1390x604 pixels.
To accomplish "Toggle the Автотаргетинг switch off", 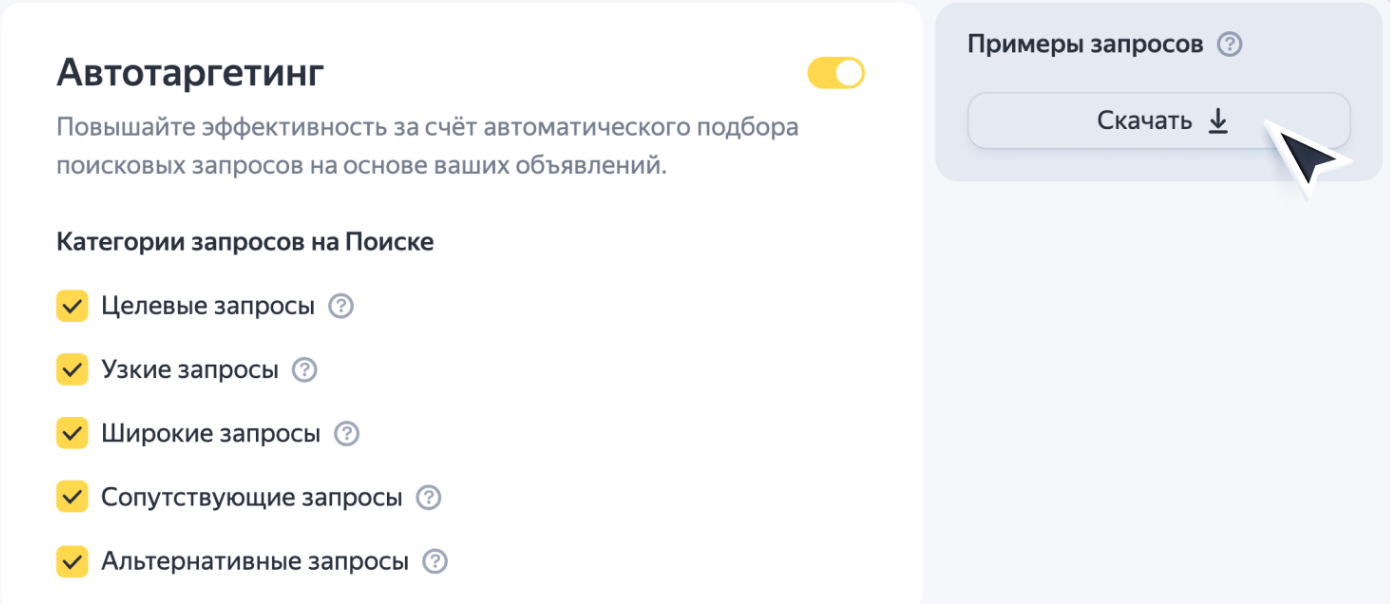I will tap(836, 73).
